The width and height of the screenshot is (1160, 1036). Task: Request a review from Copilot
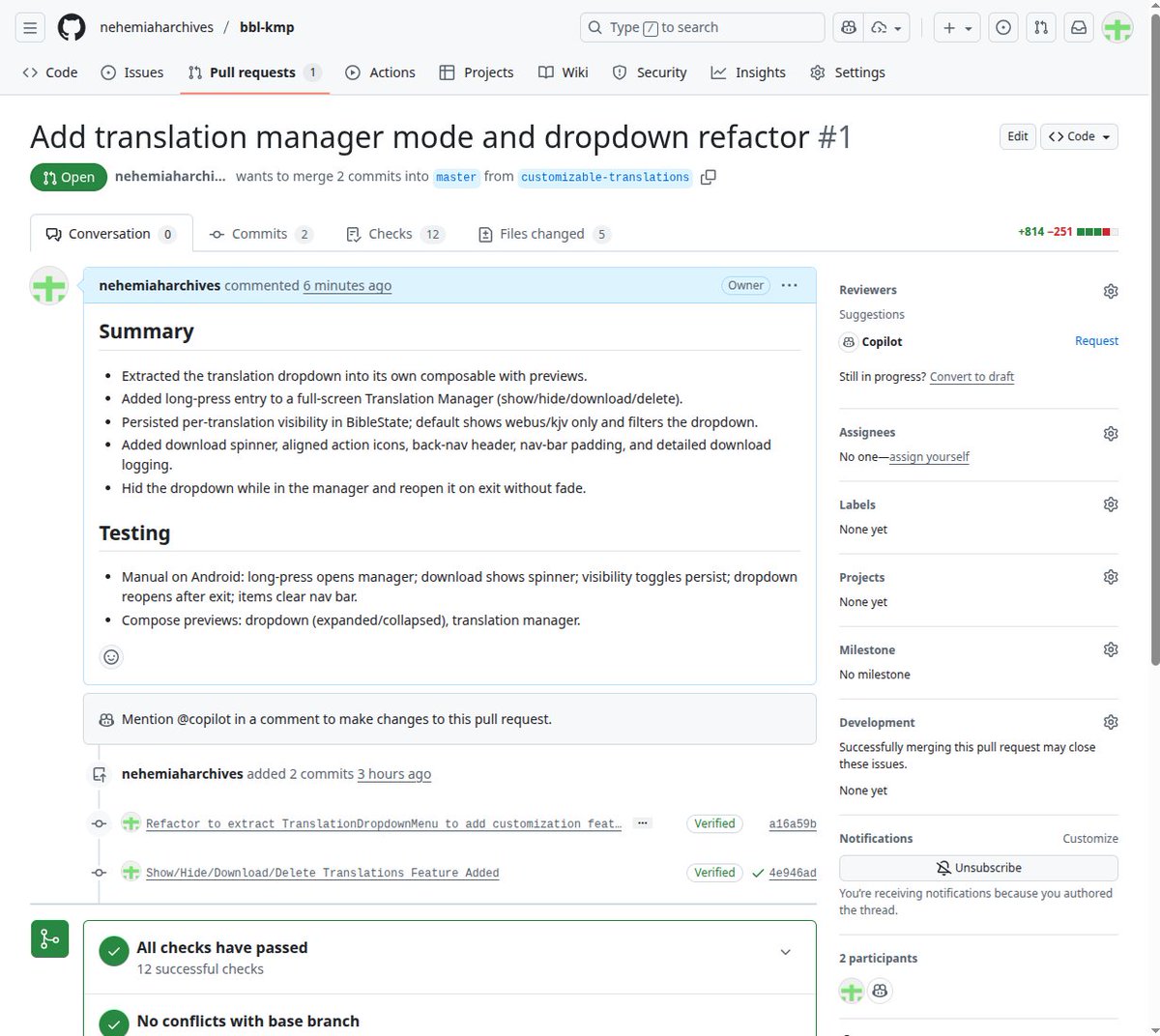coord(1096,341)
